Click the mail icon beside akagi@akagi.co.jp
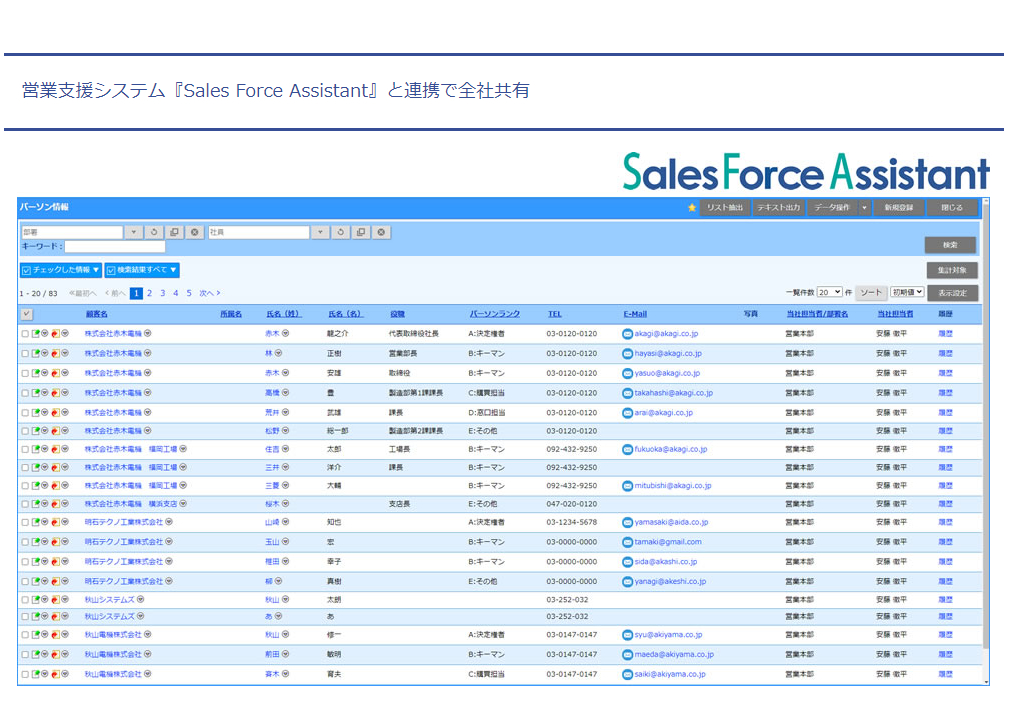 point(627,334)
